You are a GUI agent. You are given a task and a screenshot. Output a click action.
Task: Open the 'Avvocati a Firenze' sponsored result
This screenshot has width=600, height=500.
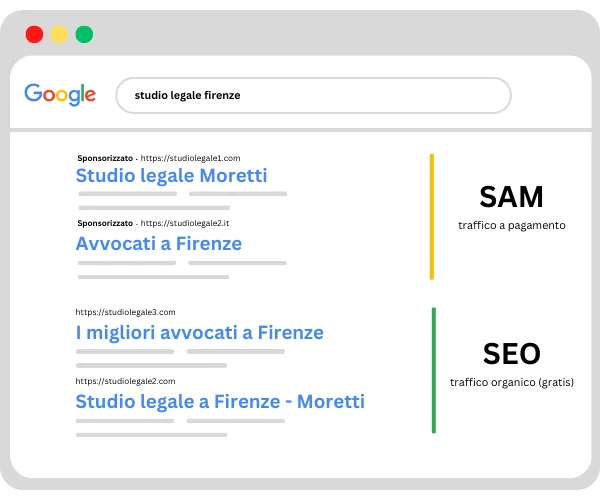point(158,244)
